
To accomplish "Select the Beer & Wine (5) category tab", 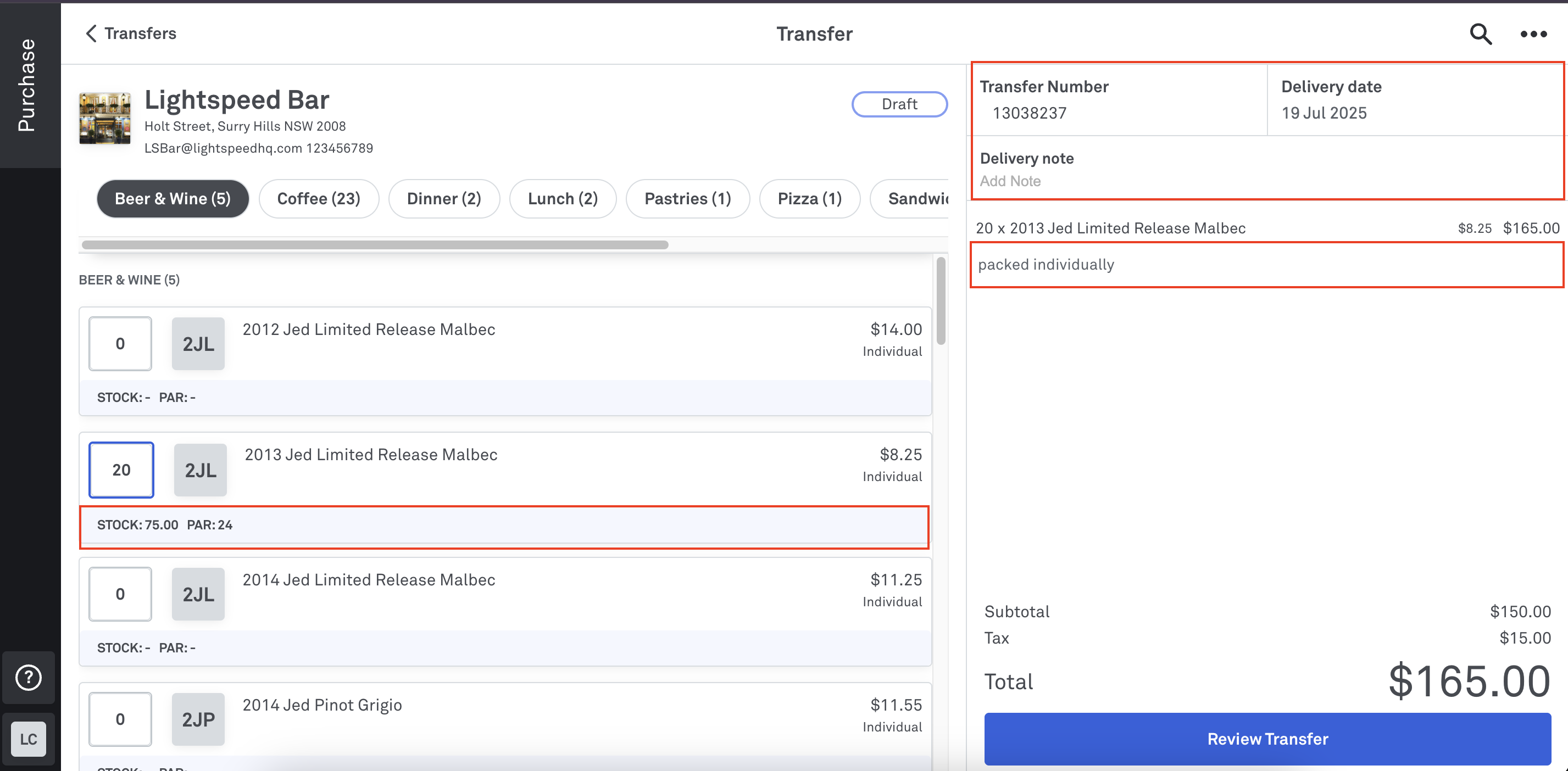I will pos(173,198).
